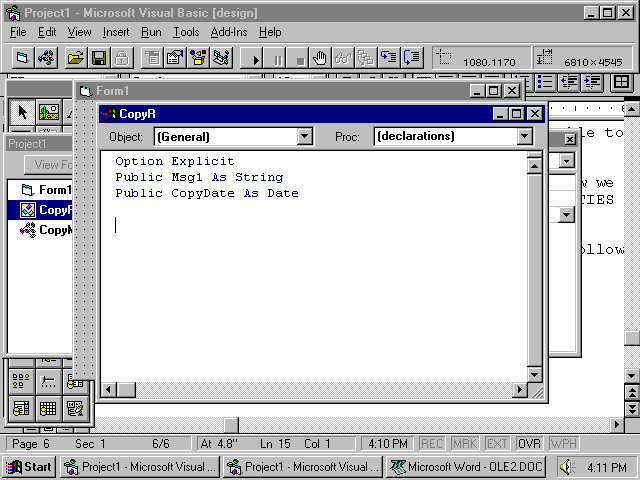Toggle REC indicator in Word status bar

pos(432,443)
